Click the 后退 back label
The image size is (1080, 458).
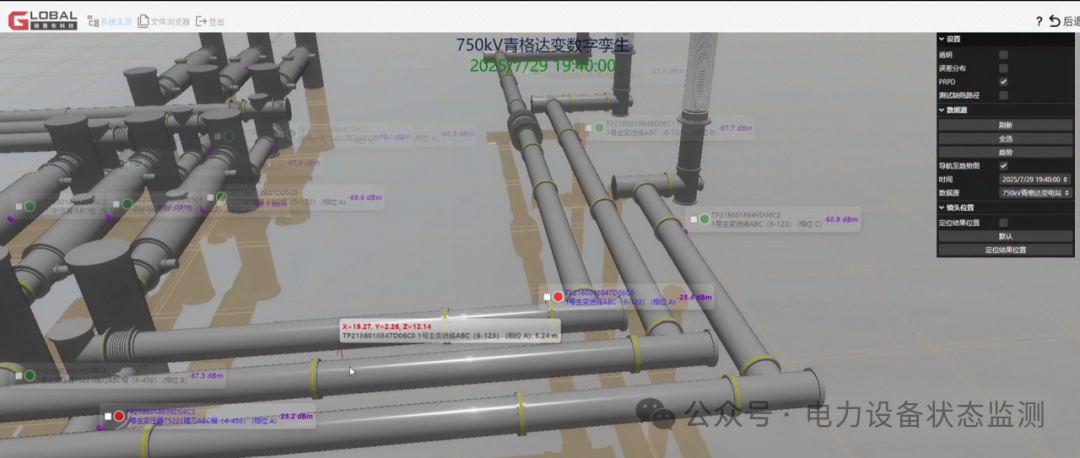[1071, 22]
